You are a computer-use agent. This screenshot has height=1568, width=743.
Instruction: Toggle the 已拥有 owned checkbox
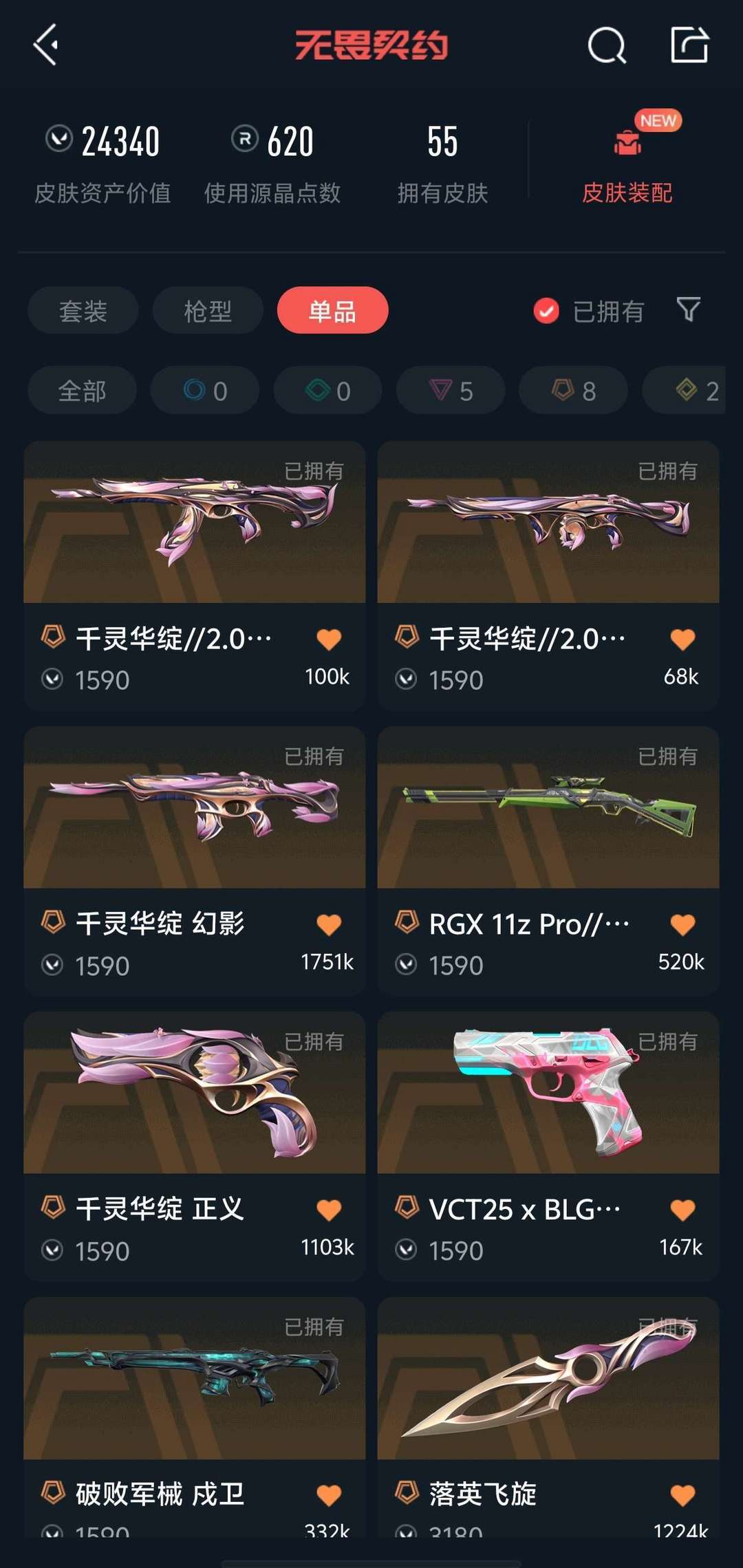pyautogui.click(x=546, y=311)
